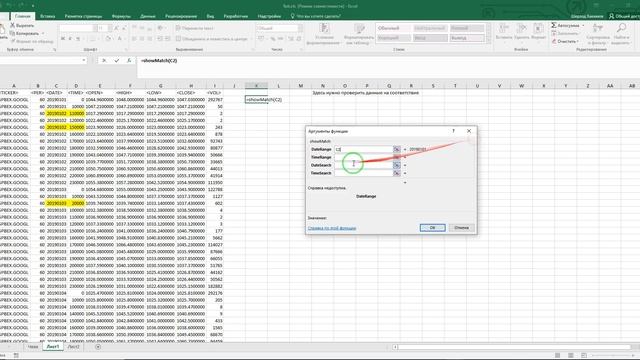Open Sort and Filter (Сортировка и фильтр)
Screen dimensions: 640x360
tap(598, 34)
